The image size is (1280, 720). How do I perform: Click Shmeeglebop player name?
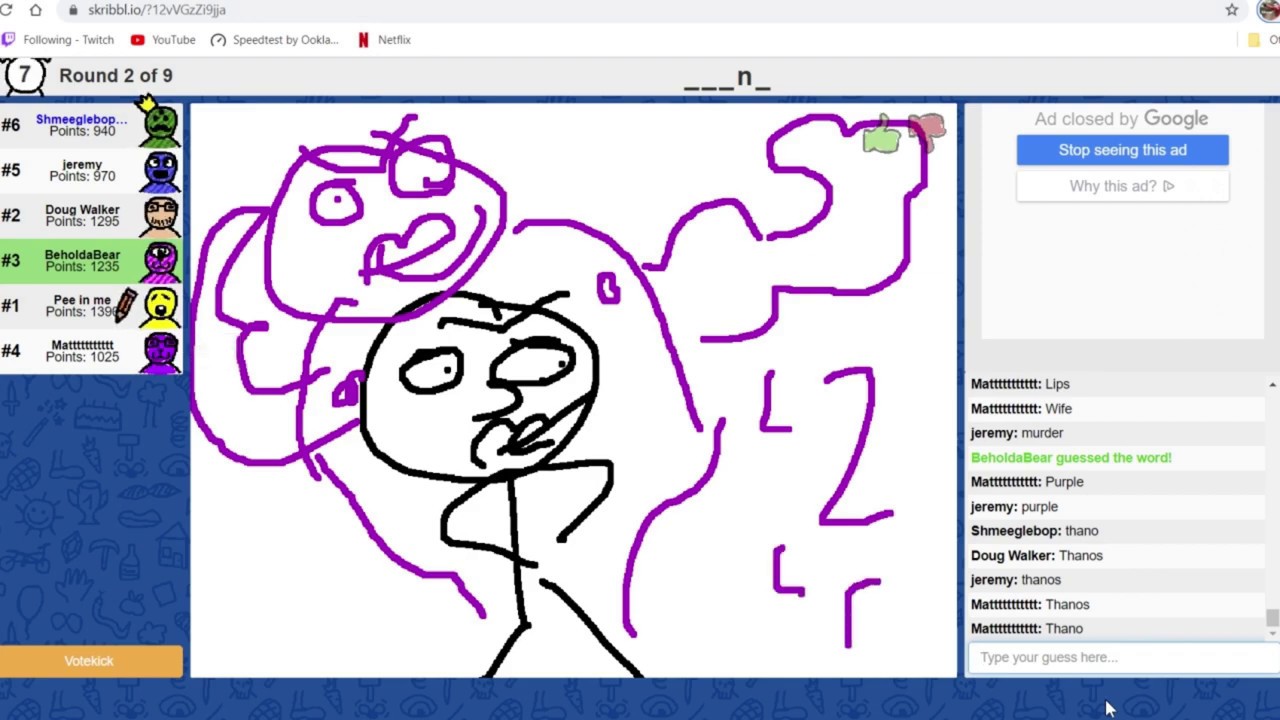pyautogui.click(x=81, y=119)
